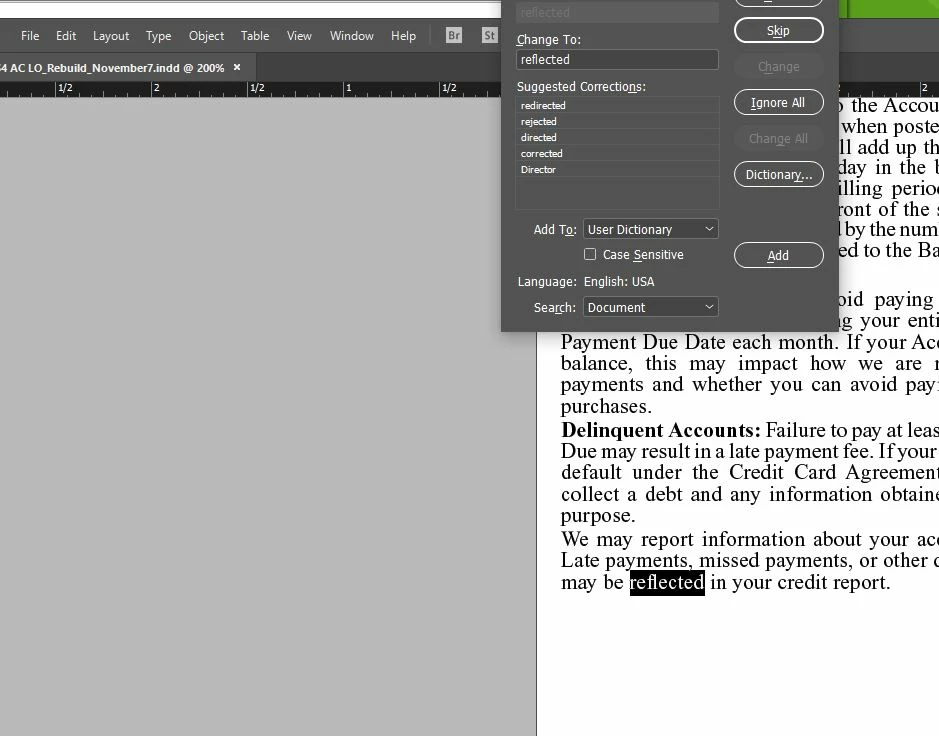
Task: Open the Object menu
Action: pos(207,36)
